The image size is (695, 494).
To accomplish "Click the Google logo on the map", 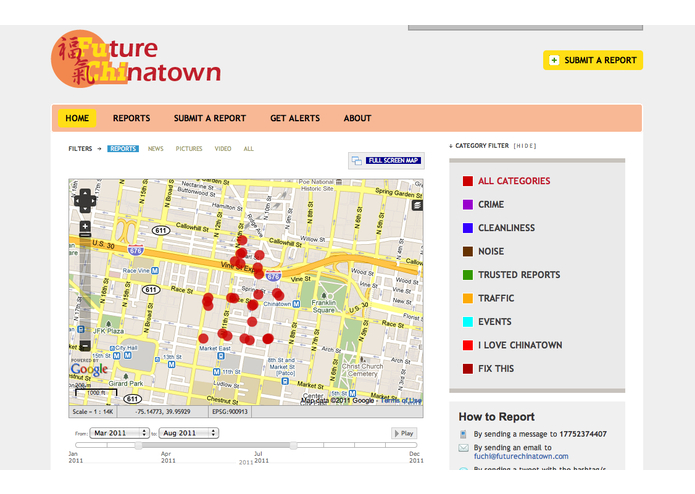I will [x=89, y=369].
